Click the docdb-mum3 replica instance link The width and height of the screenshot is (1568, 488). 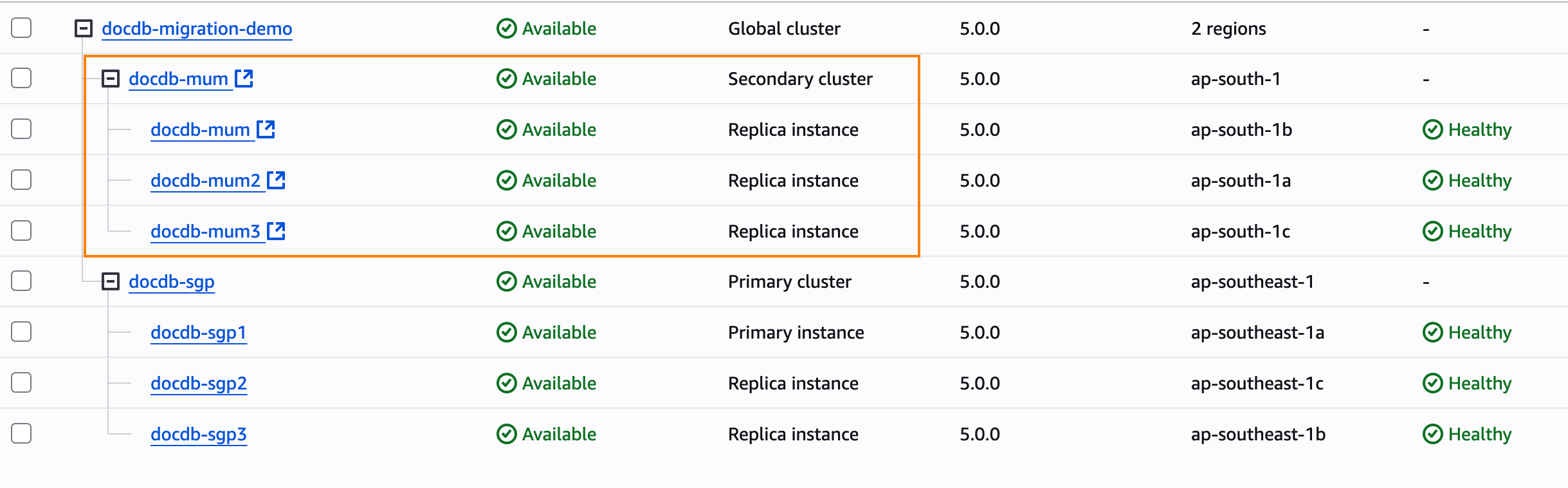205,231
